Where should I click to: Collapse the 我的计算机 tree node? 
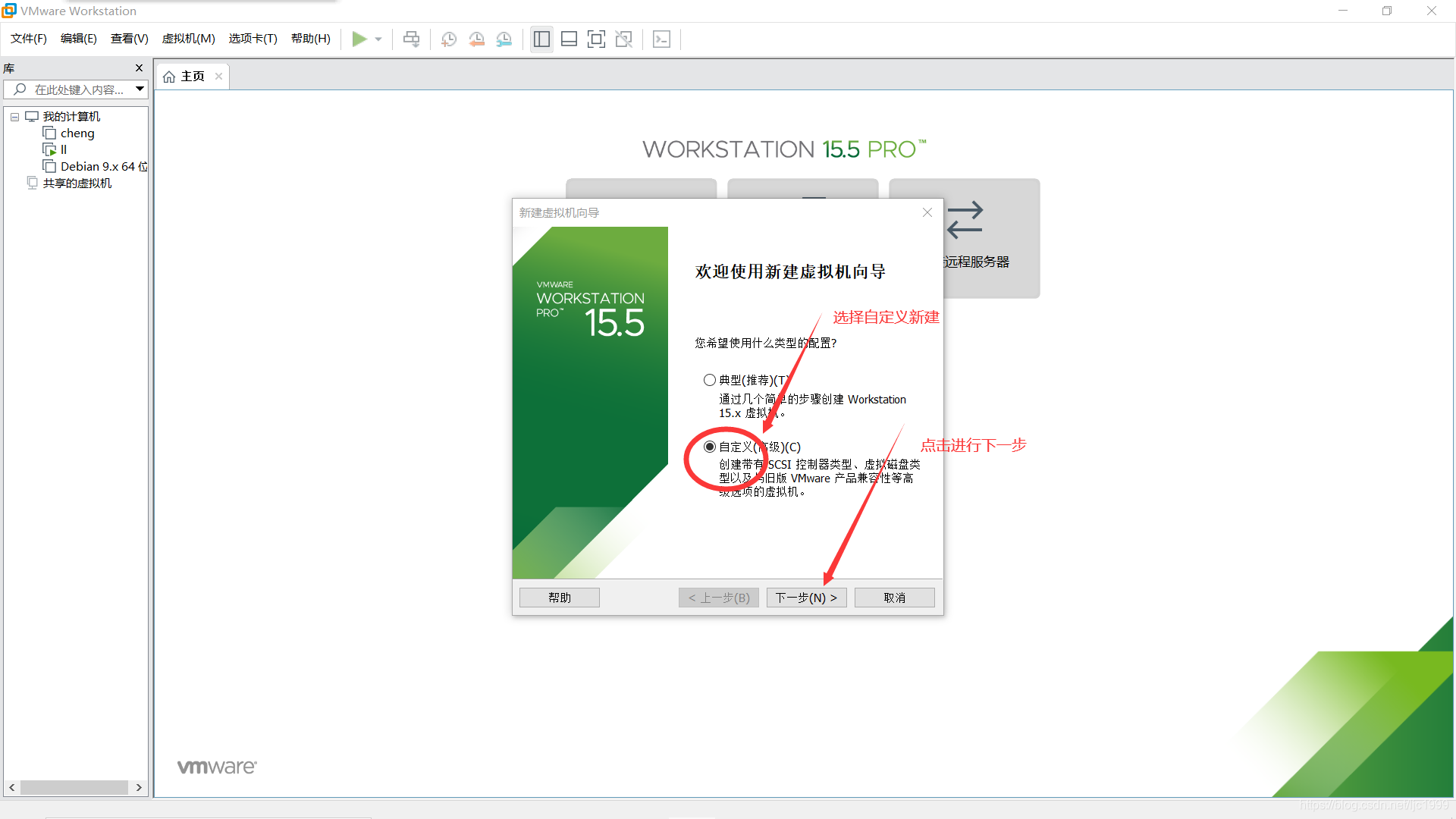(x=14, y=117)
